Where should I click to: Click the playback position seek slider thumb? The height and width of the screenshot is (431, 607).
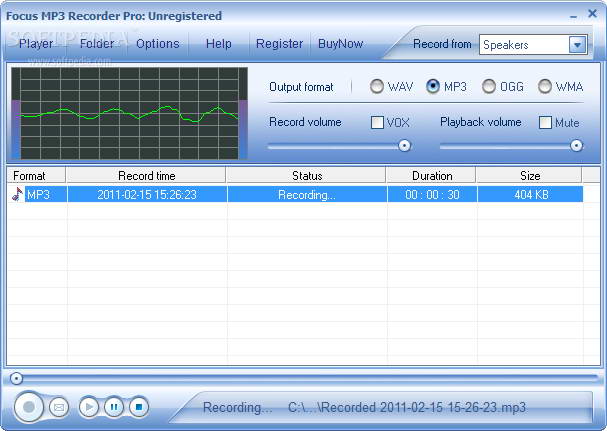point(16,378)
